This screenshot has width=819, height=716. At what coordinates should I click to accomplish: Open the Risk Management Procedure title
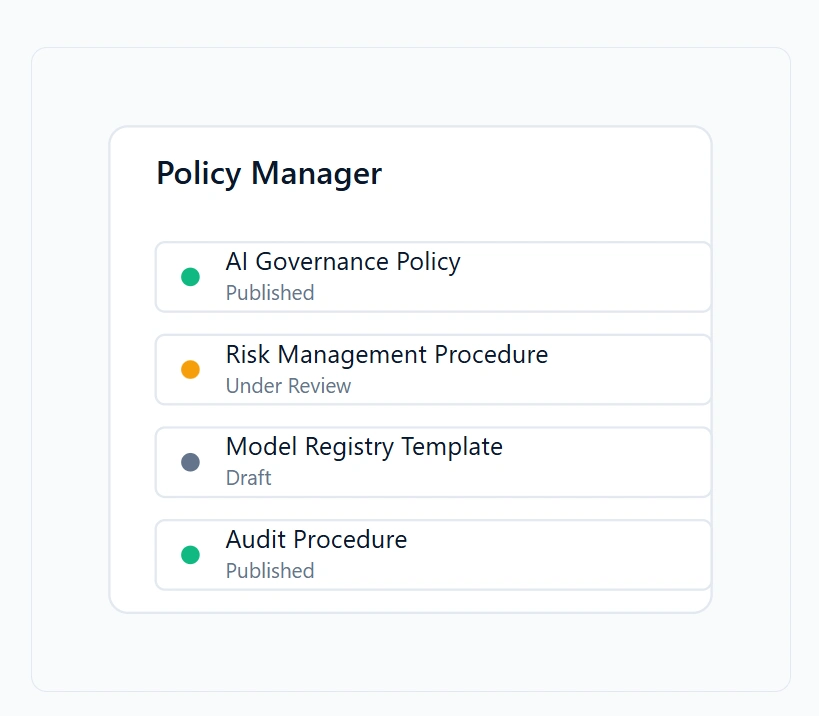386,355
